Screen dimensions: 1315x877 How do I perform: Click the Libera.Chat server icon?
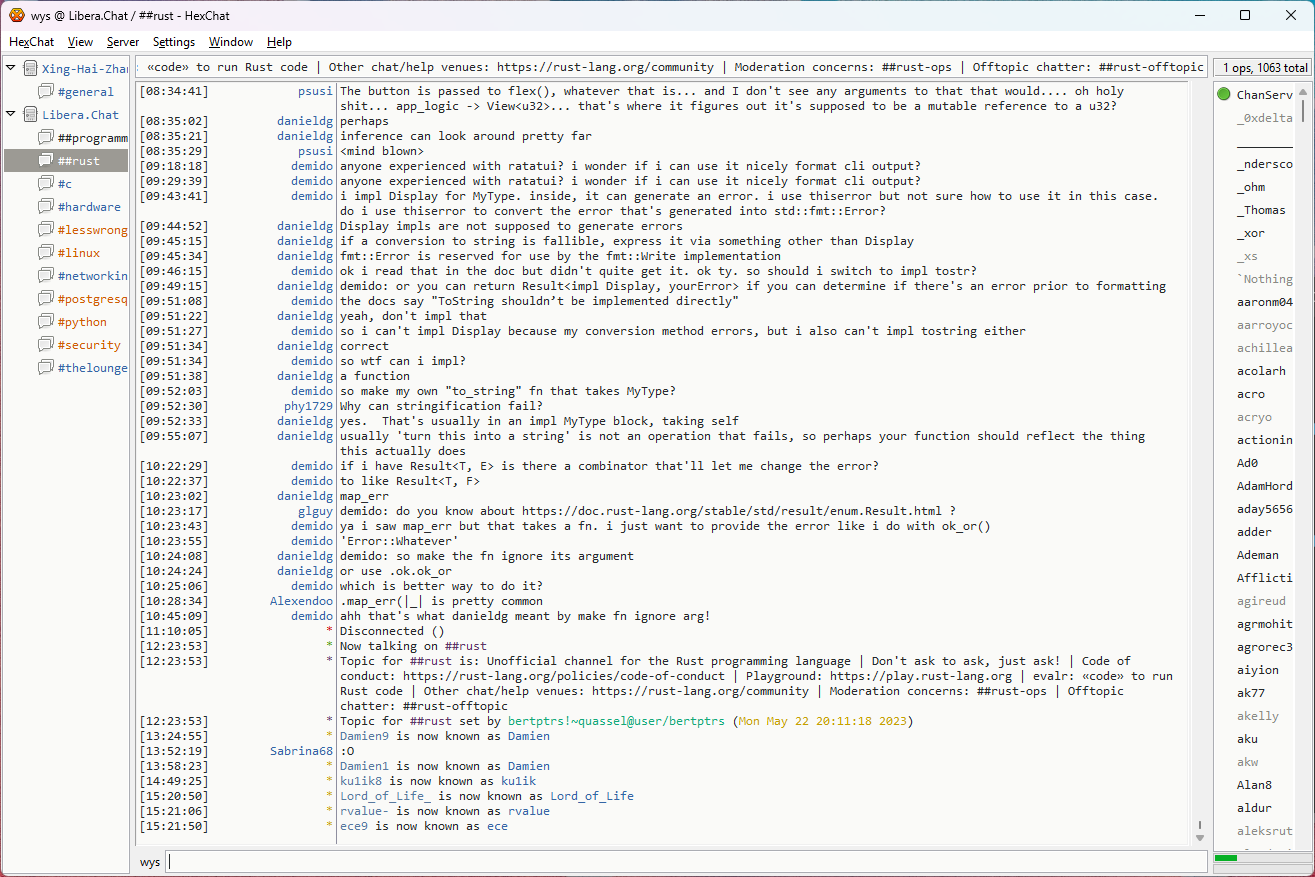(31, 115)
